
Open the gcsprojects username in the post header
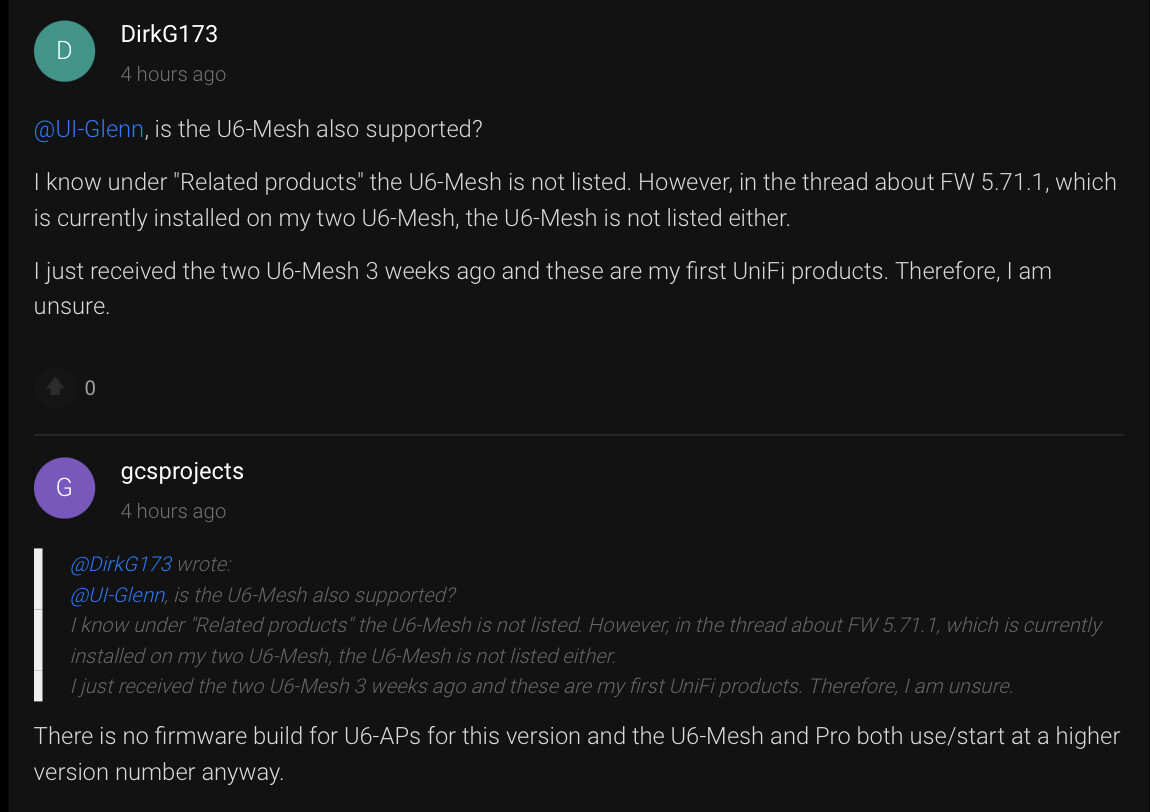[182, 471]
